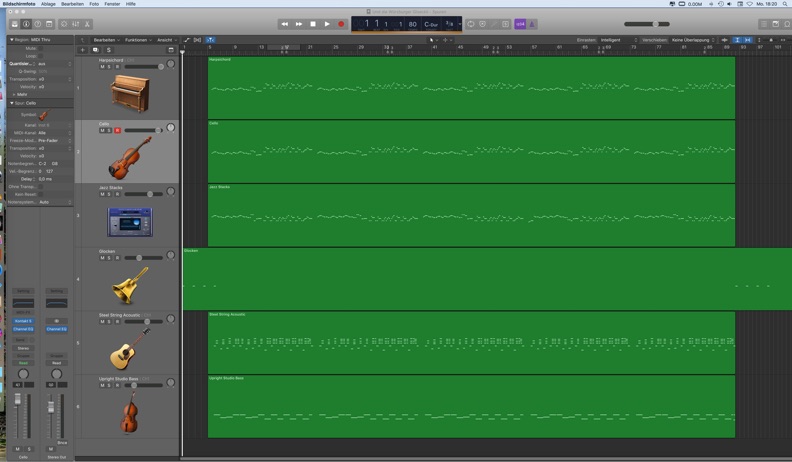Viewport: 792px width, 462px height.
Task: Open the Note Pads button
Action: 776,24
